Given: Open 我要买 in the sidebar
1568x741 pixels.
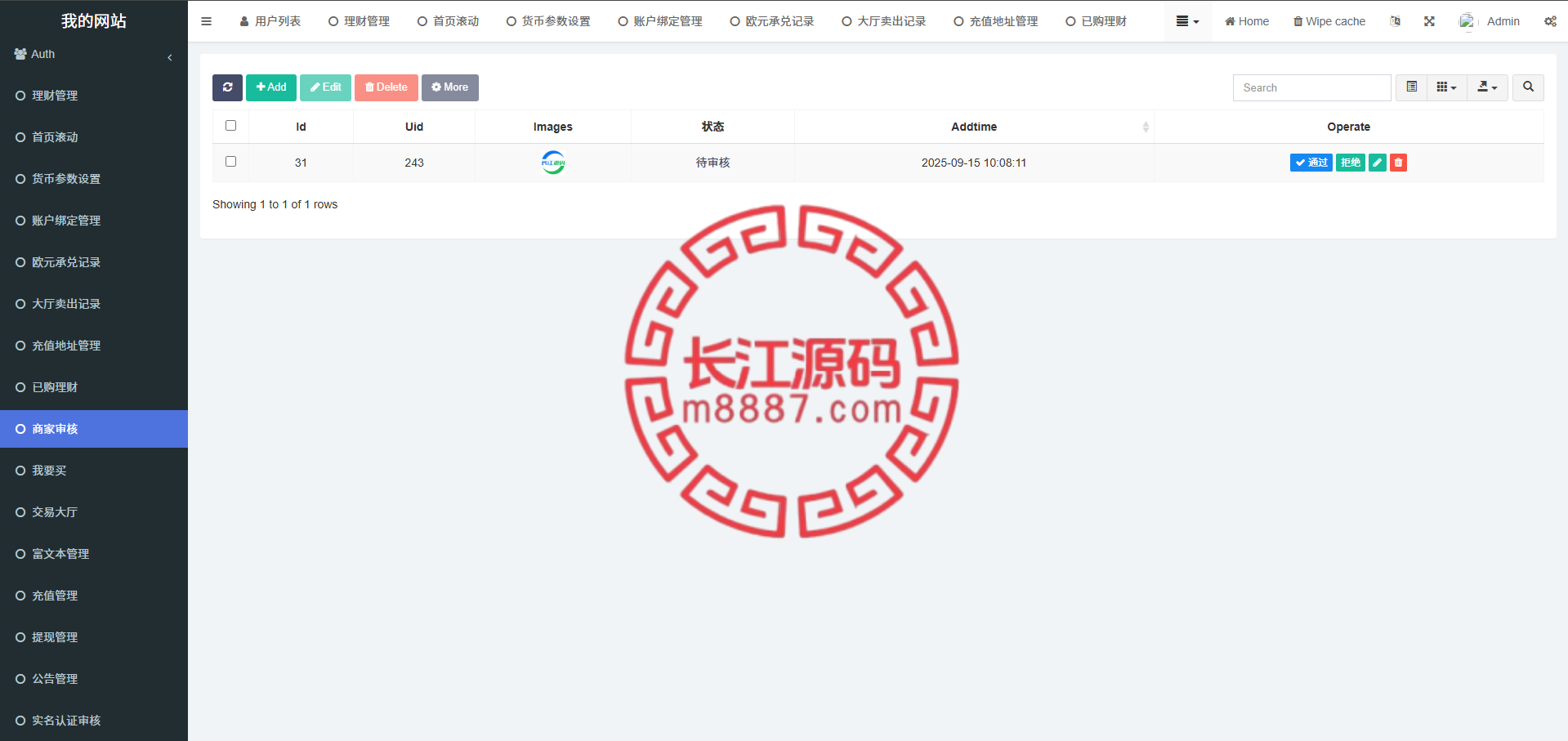Looking at the screenshot, I should click(x=94, y=471).
